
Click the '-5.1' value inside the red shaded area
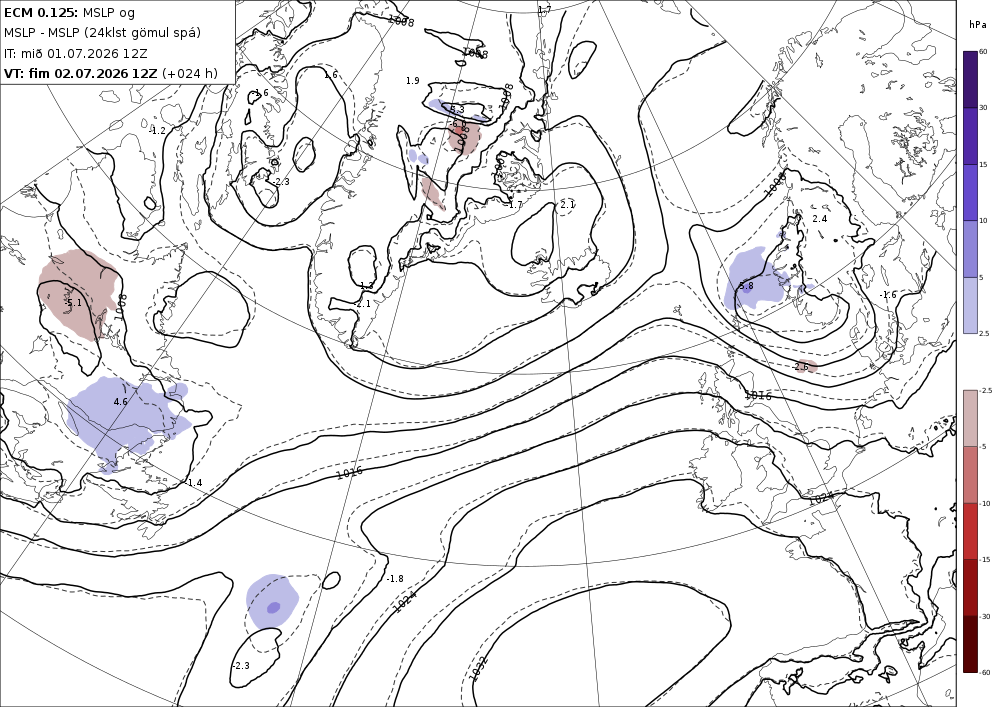tap(74, 303)
